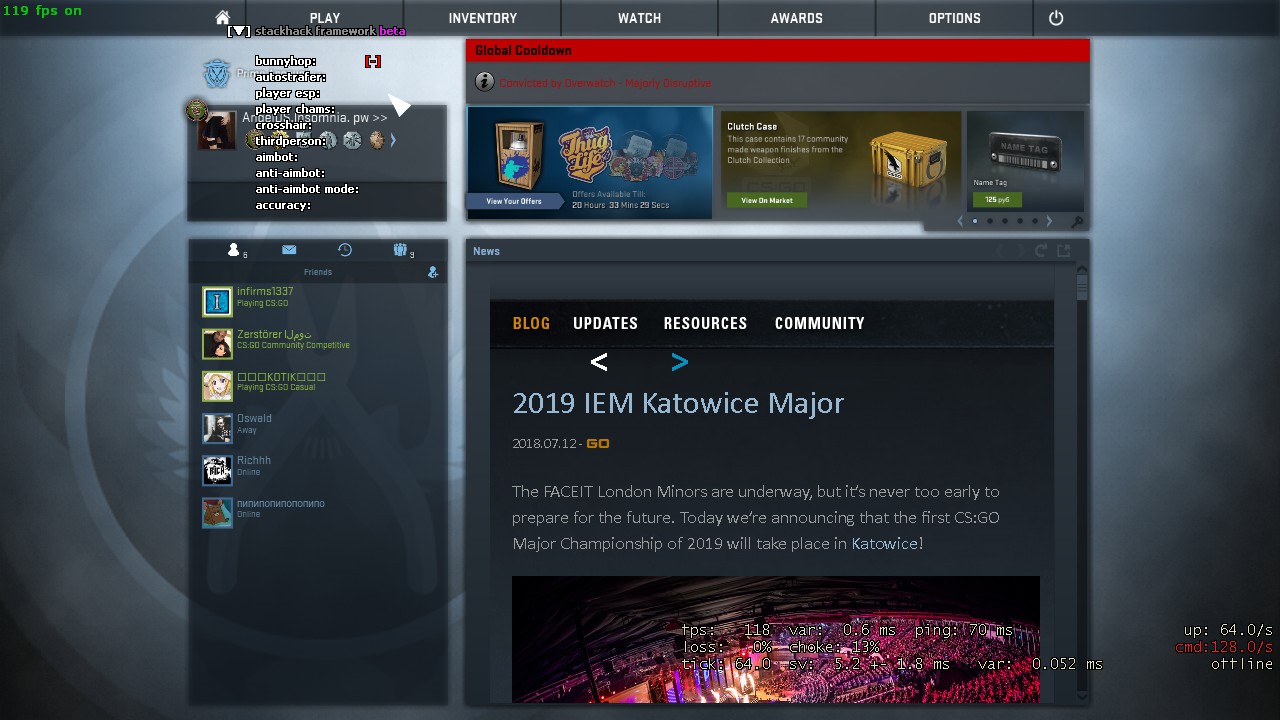Switch to the COMMUNITY tab
1280x720 pixels.
[x=820, y=323]
